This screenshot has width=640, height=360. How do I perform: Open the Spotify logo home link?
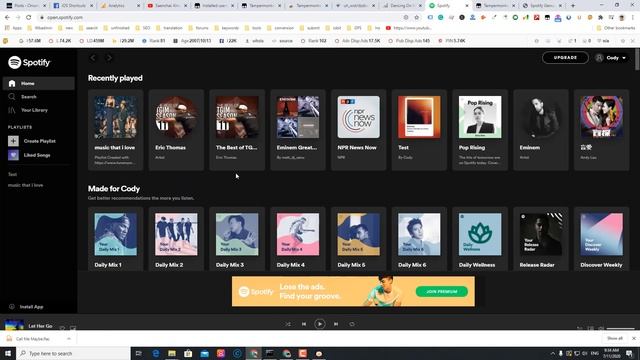point(29,62)
